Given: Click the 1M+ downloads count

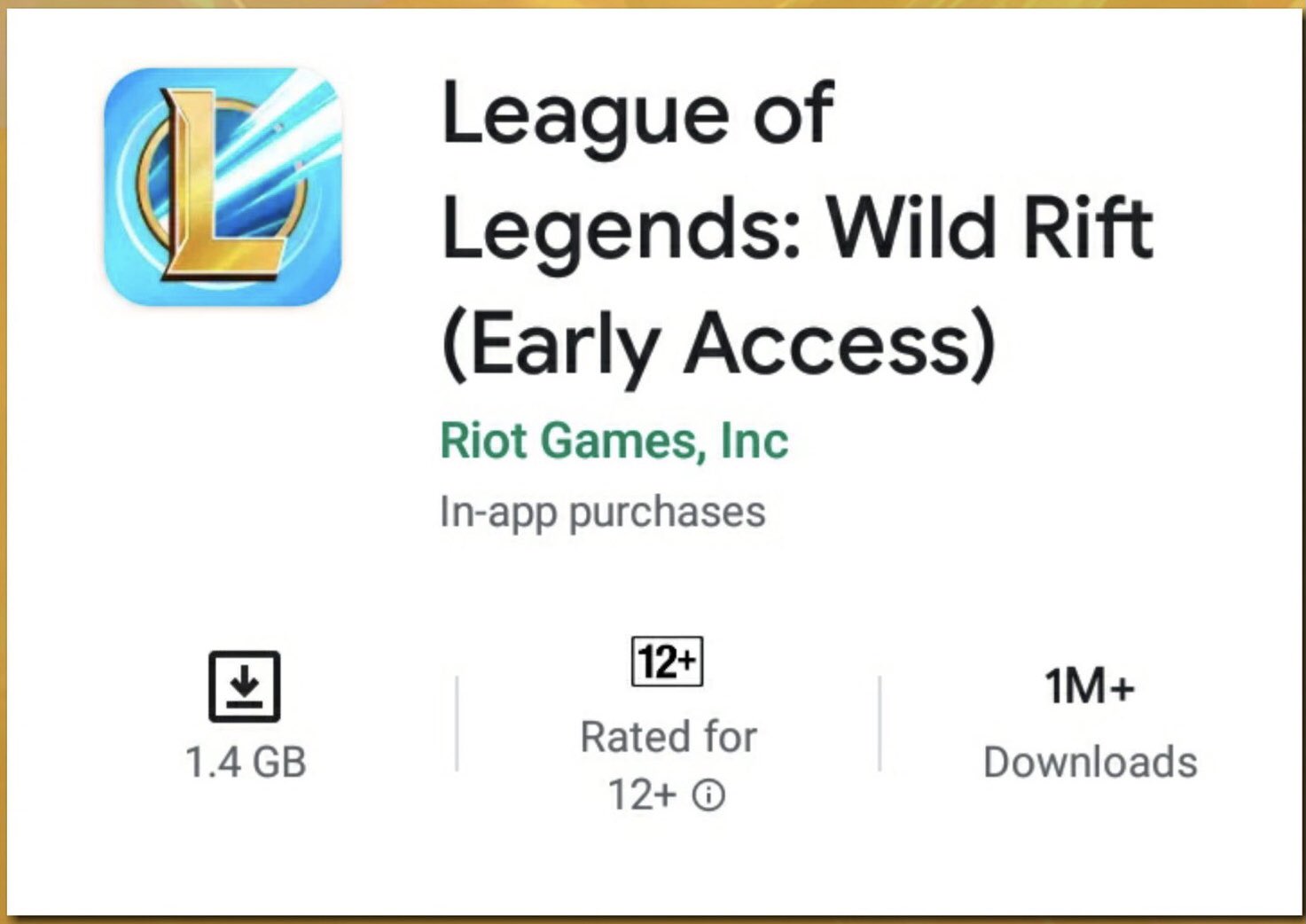Looking at the screenshot, I should click(x=1090, y=686).
